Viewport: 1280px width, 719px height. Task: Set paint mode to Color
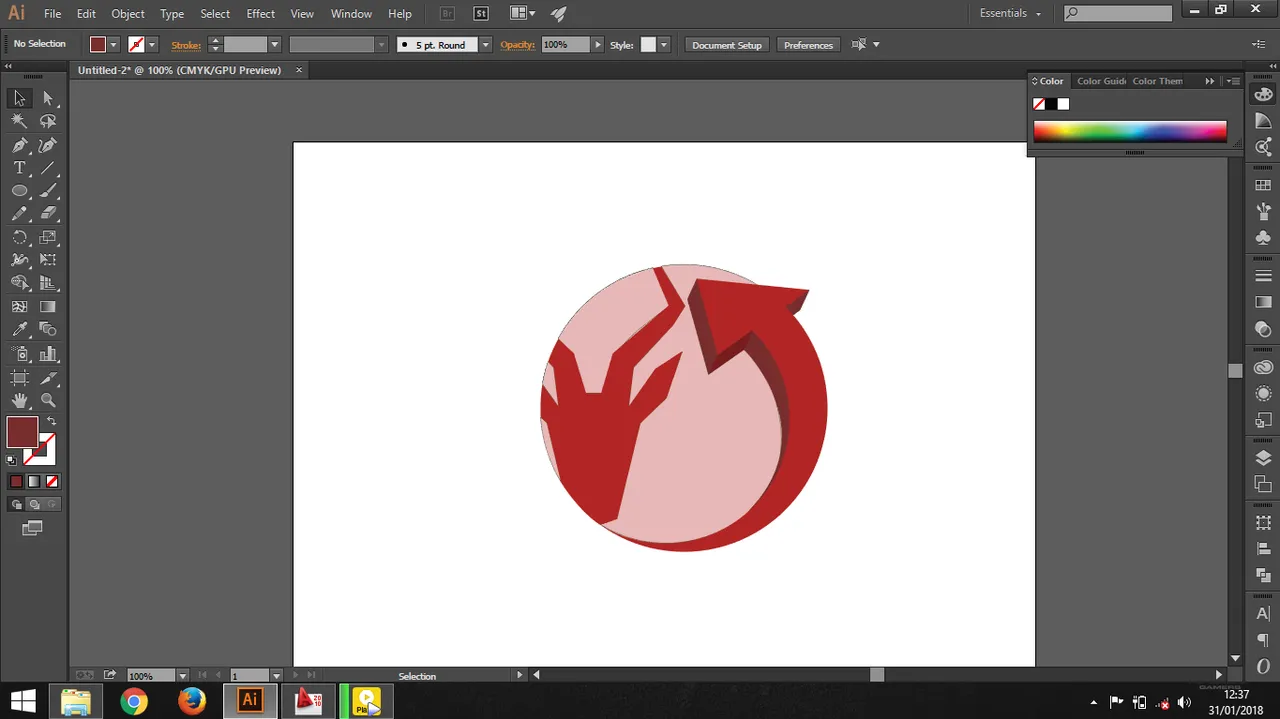tap(16, 482)
